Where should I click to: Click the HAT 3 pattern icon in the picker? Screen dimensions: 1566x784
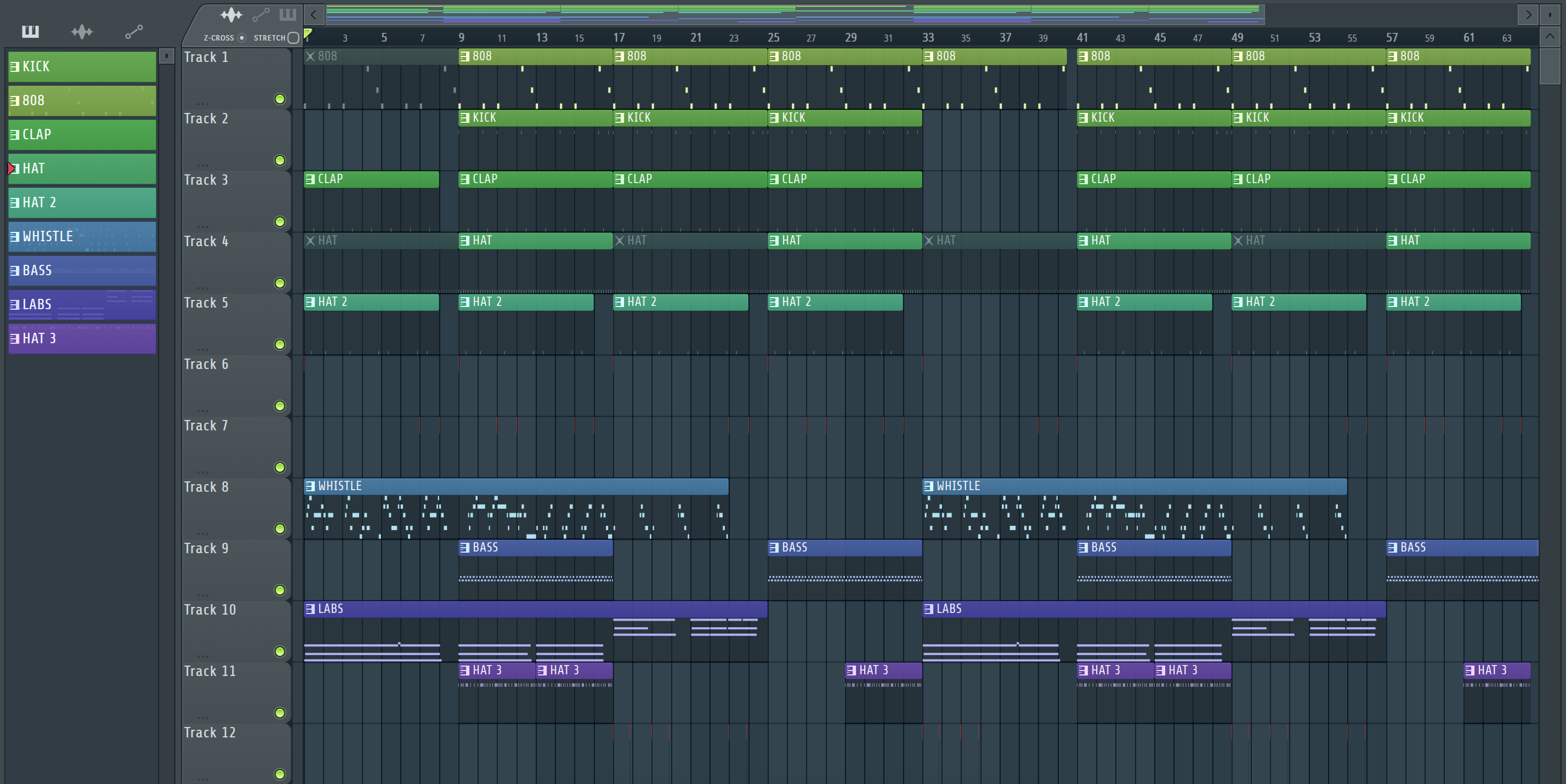click(x=15, y=338)
